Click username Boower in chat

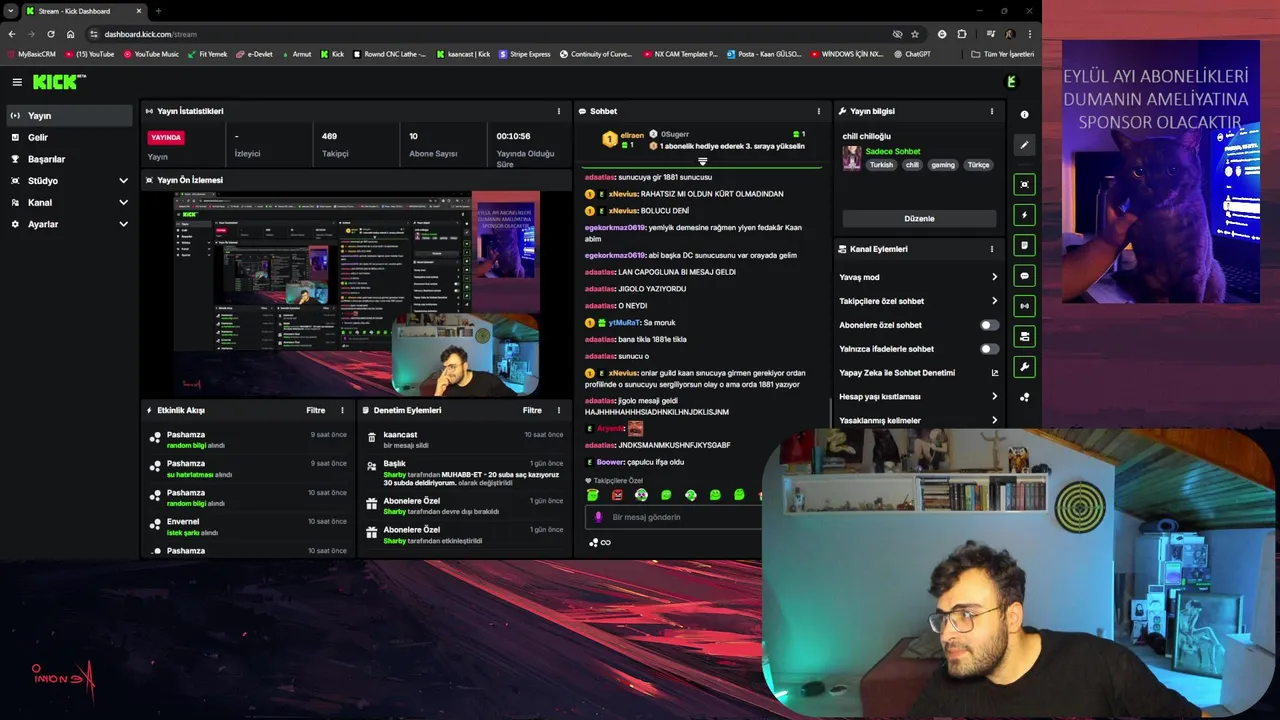(610, 462)
